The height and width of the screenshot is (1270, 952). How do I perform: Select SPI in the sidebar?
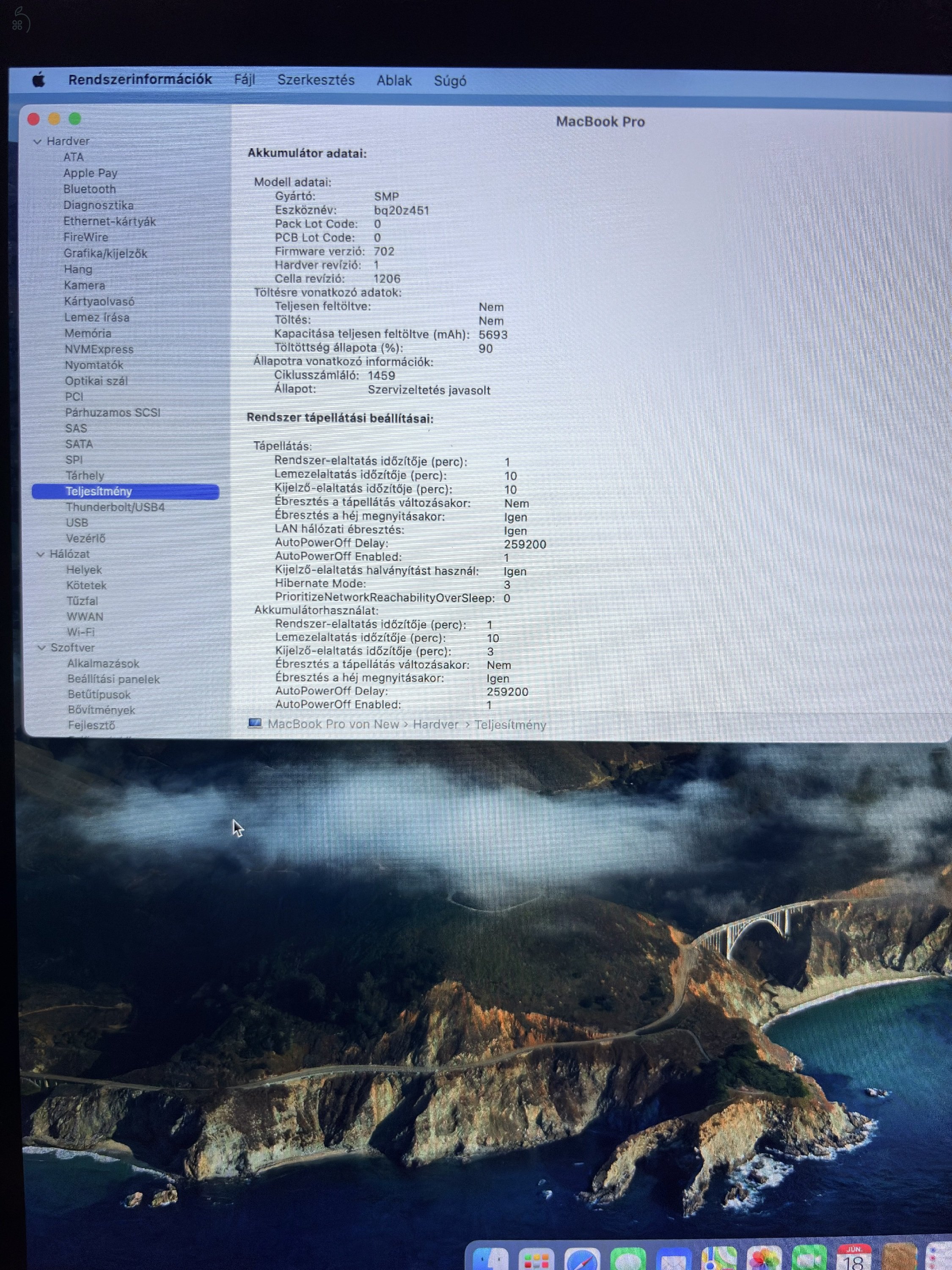click(74, 460)
